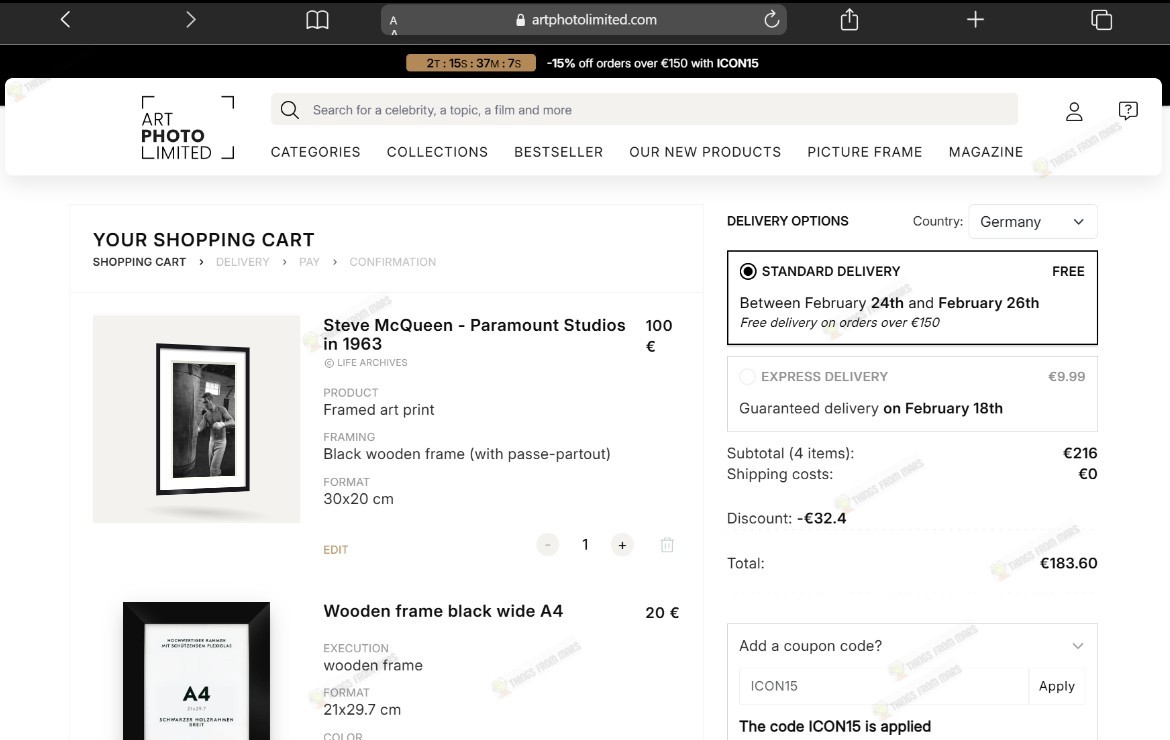Click the '21x29.7 cm' format value
The height and width of the screenshot is (740, 1170).
[x=362, y=709]
